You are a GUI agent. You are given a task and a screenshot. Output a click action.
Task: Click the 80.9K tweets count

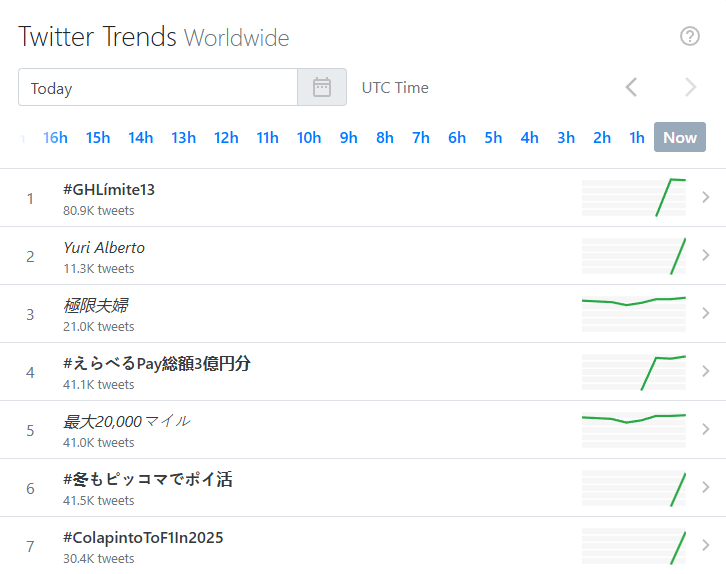click(99, 211)
